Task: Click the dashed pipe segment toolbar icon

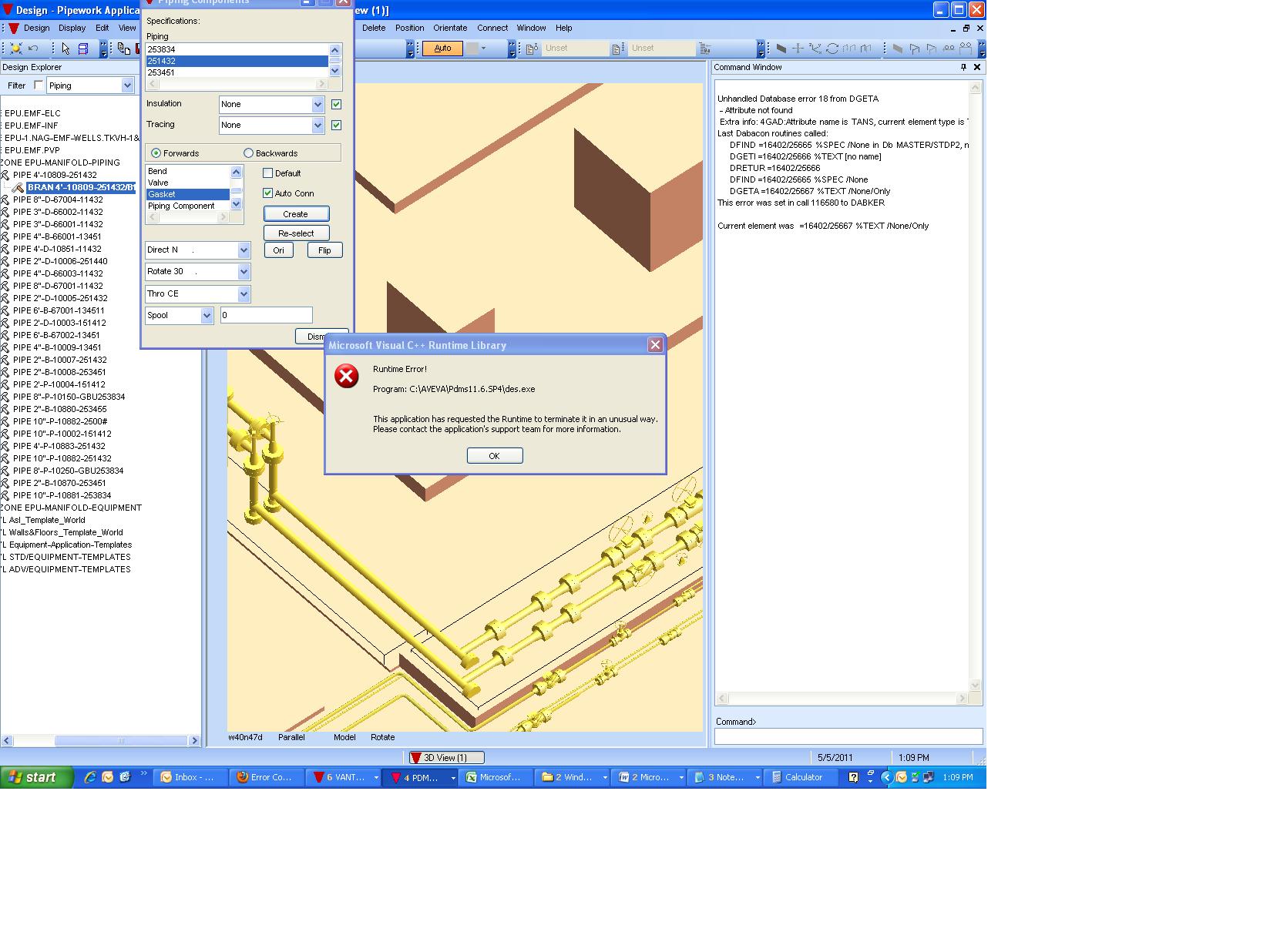Action: 849,49
